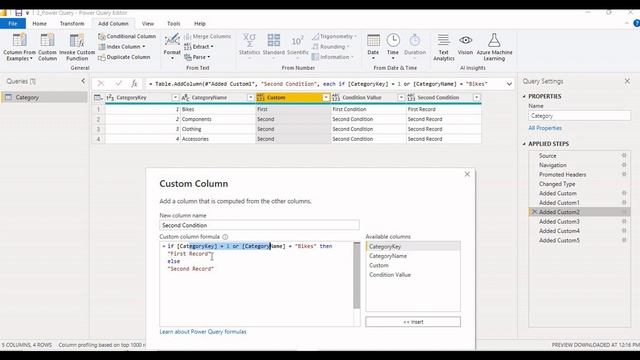Close the Custom Column dialog
The width and height of the screenshot is (640, 360).
tap(467, 174)
